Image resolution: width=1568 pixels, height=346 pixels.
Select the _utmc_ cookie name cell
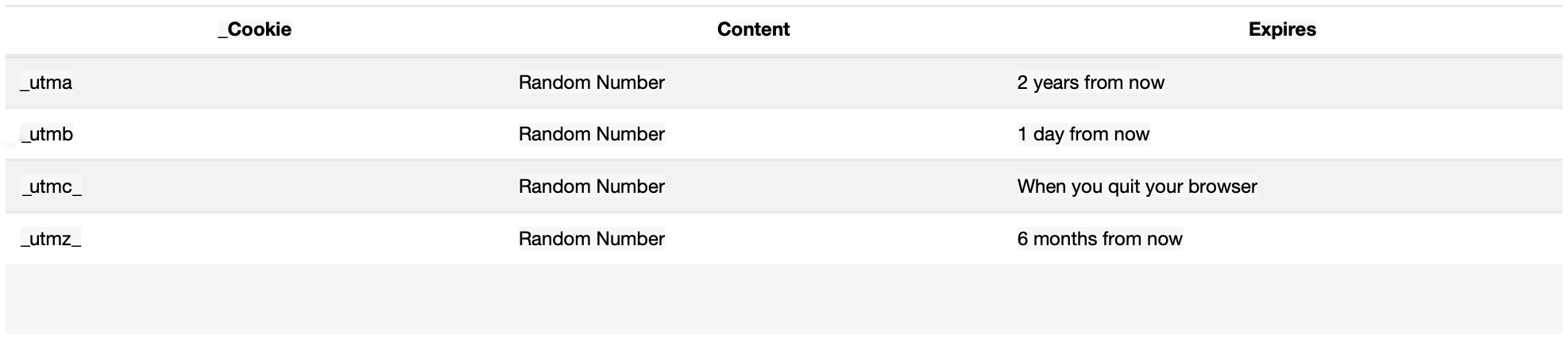[x=52, y=186]
